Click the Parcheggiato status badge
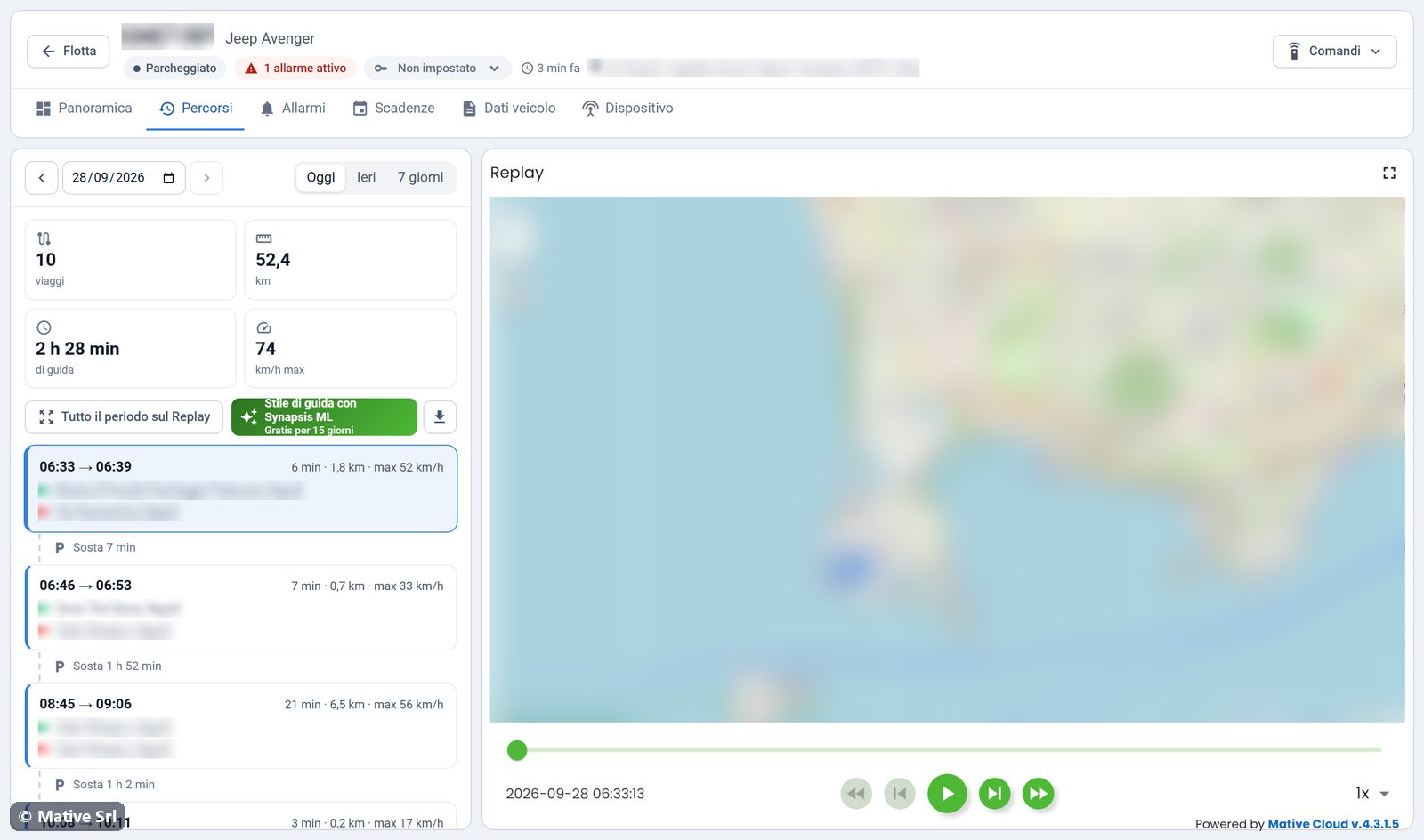Screen dimensions: 1424x840 pos(175,69)
